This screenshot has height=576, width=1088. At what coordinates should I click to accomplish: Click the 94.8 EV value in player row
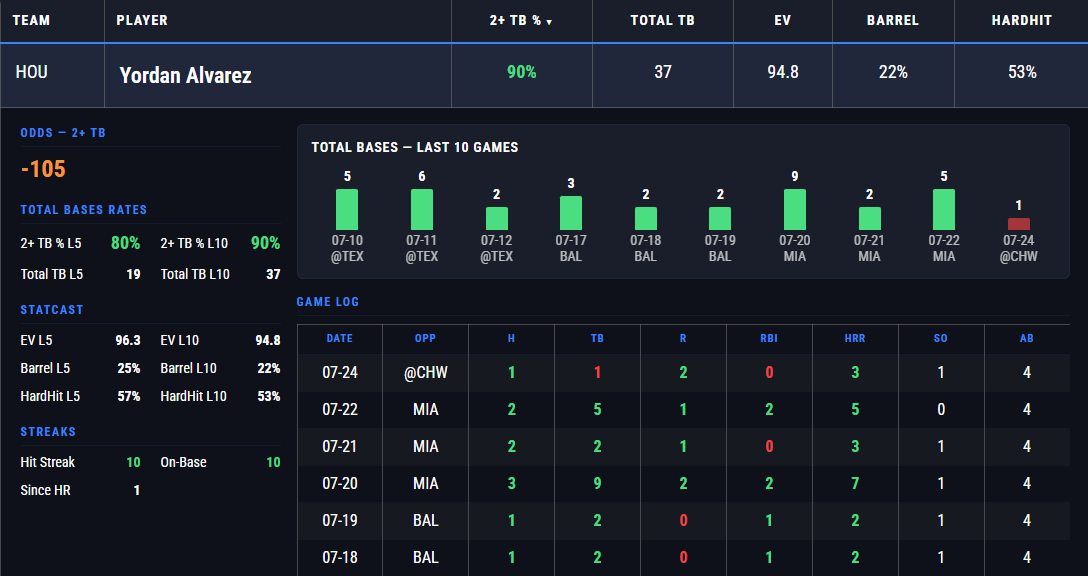point(783,72)
